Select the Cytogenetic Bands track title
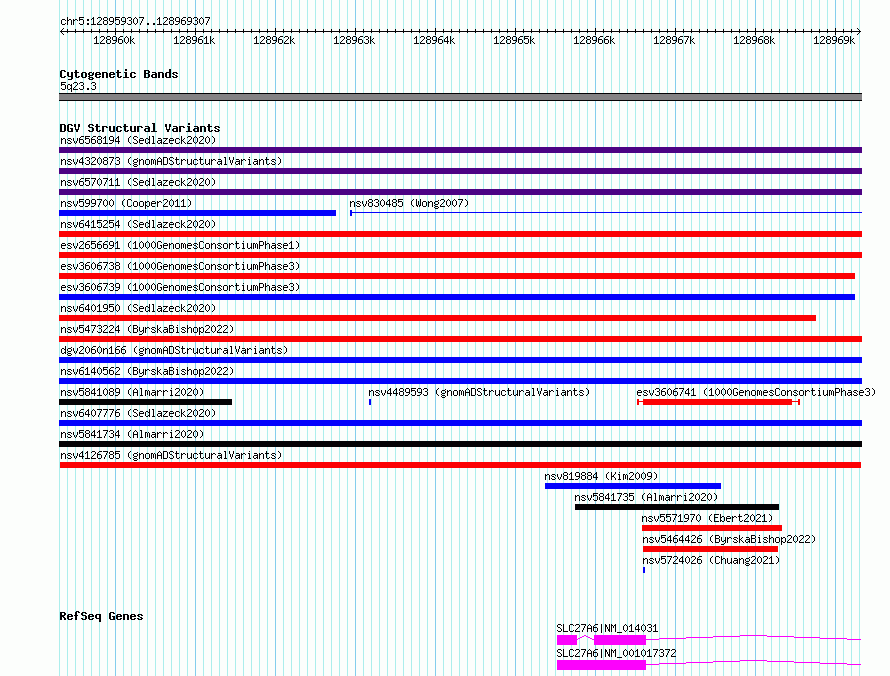Image resolution: width=890 pixels, height=676 pixels. pos(119,74)
